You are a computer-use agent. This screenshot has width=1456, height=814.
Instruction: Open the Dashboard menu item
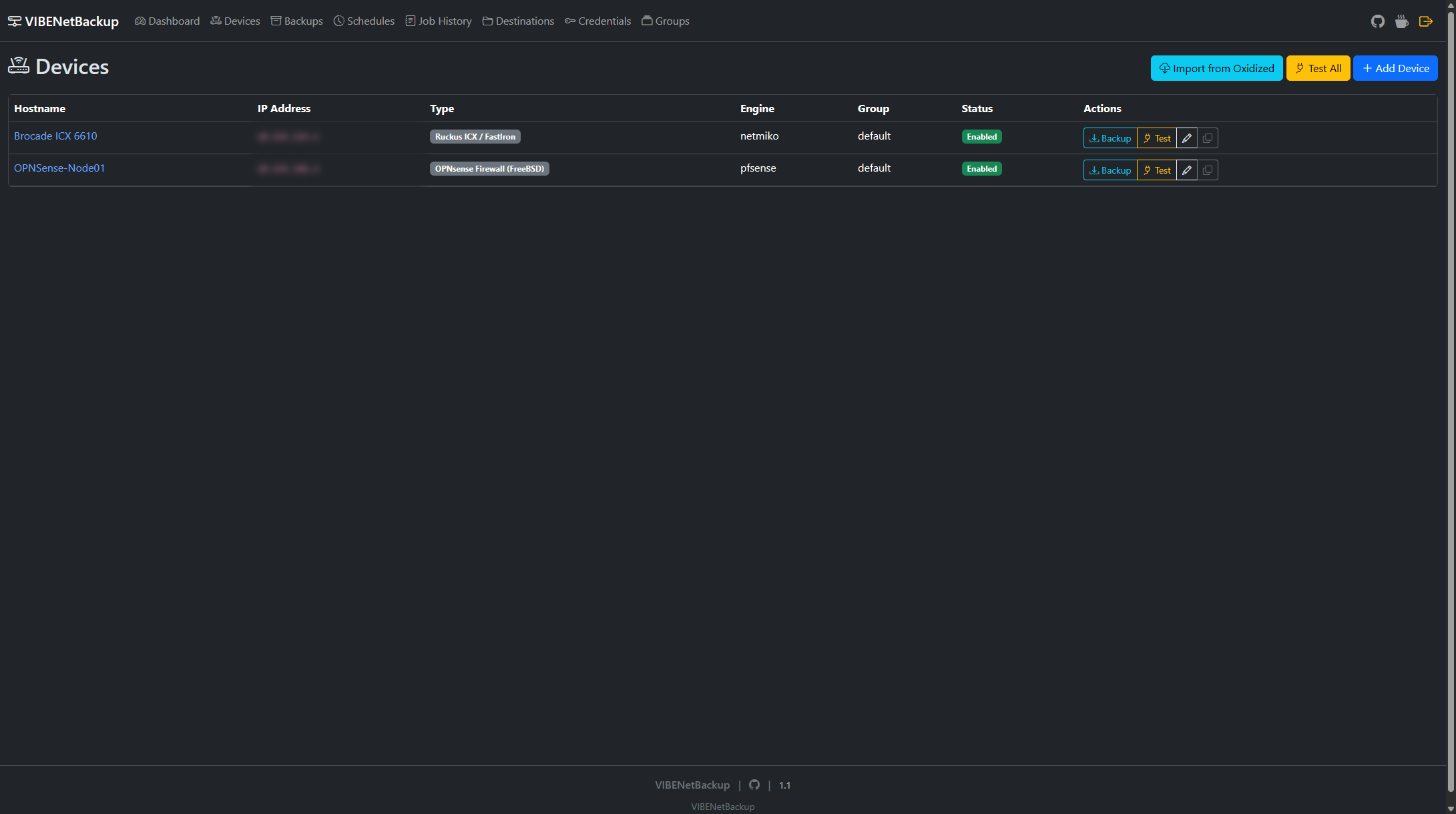[x=167, y=21]
